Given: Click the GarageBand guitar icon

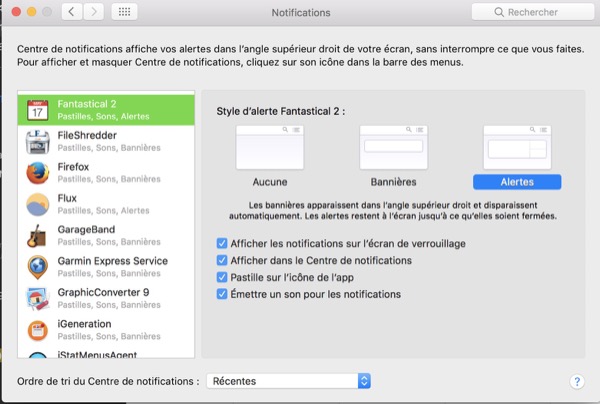Looking at the screenshot, I should click(x=38, y=236).
